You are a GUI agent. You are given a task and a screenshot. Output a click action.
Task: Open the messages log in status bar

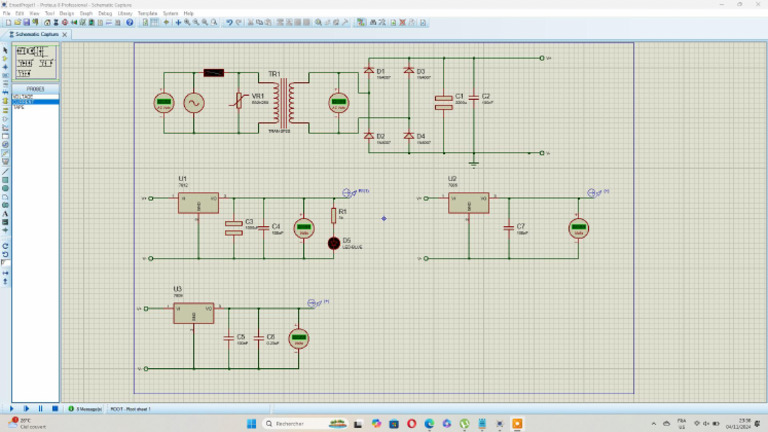pyautogui.click(x=85, y=408)
